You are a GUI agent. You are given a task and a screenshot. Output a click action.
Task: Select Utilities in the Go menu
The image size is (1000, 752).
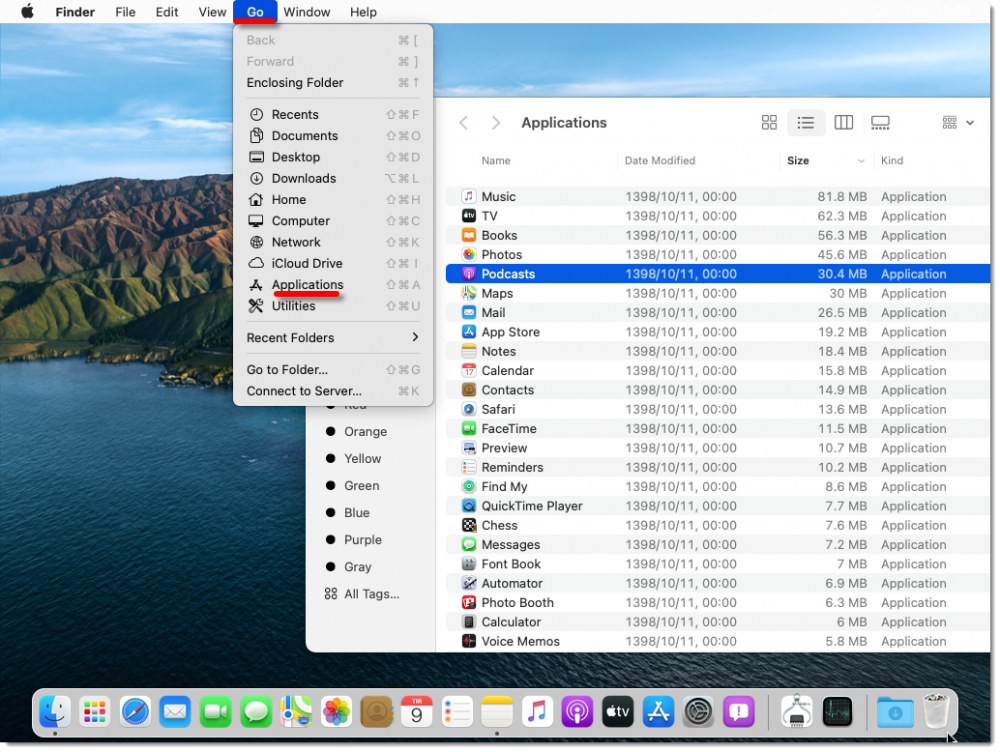tap(294, 306)
